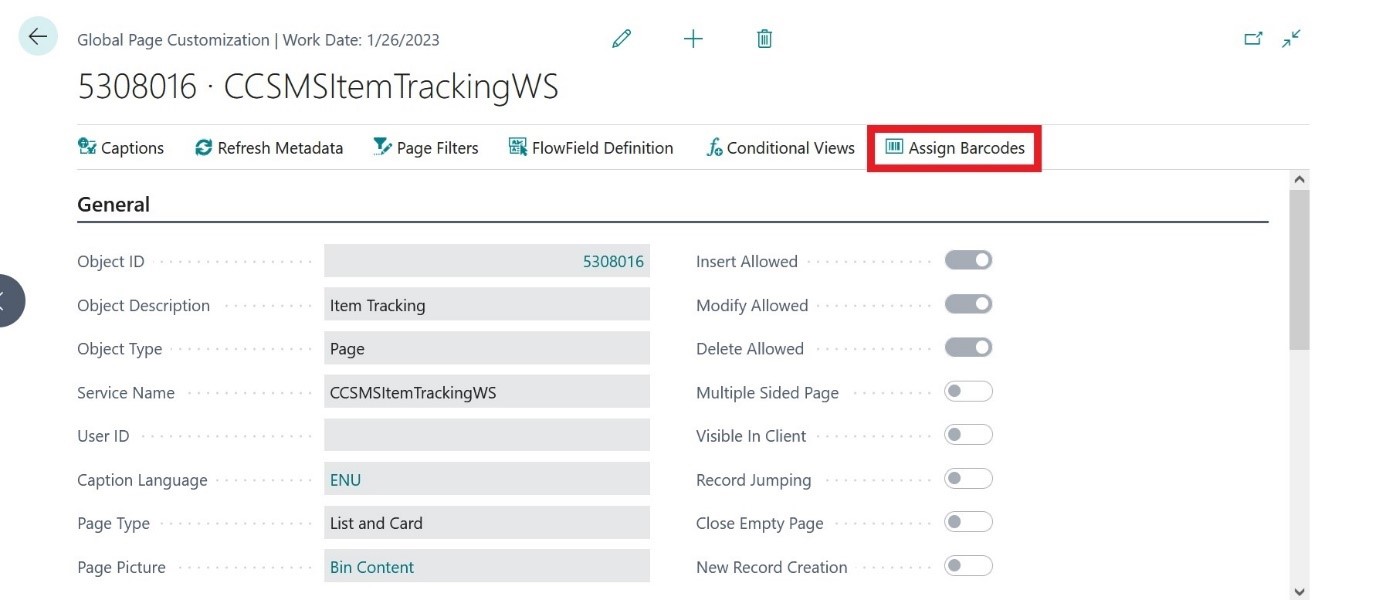This screenshot has height=600, width=1386.
Task: Collapse the General section
Action: click(113, 204)
